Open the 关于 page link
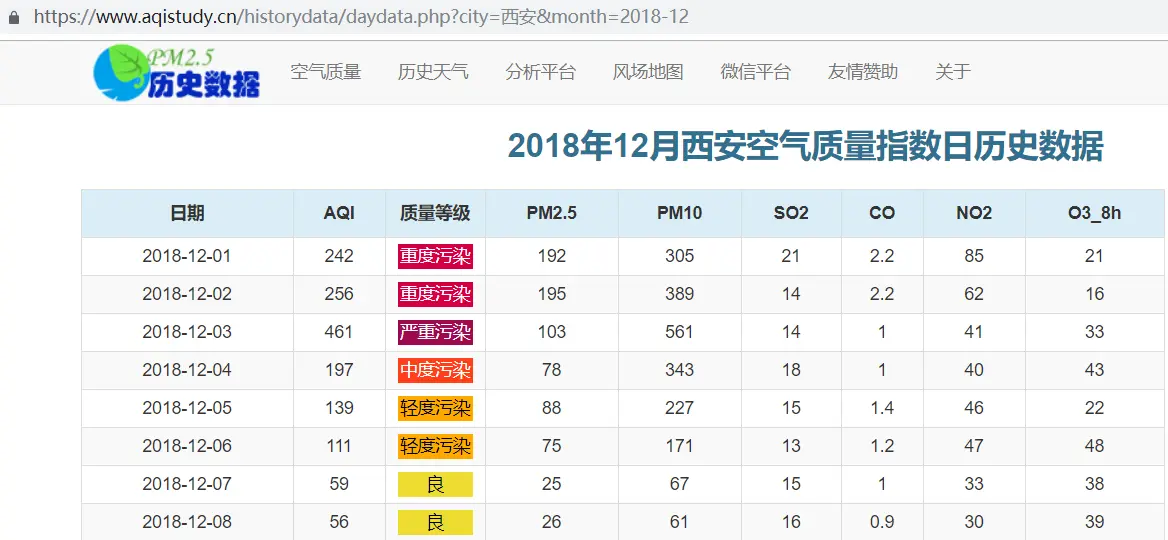This screenshot has height=540, width=1168. 952,72
